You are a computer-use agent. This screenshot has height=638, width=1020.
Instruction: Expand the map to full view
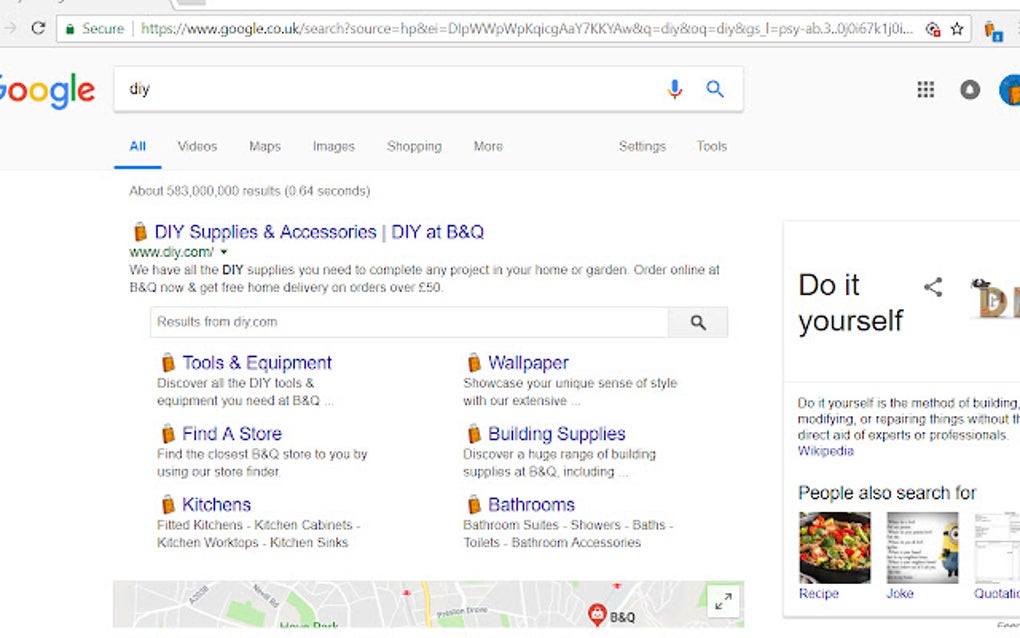(x=723, y=601)
